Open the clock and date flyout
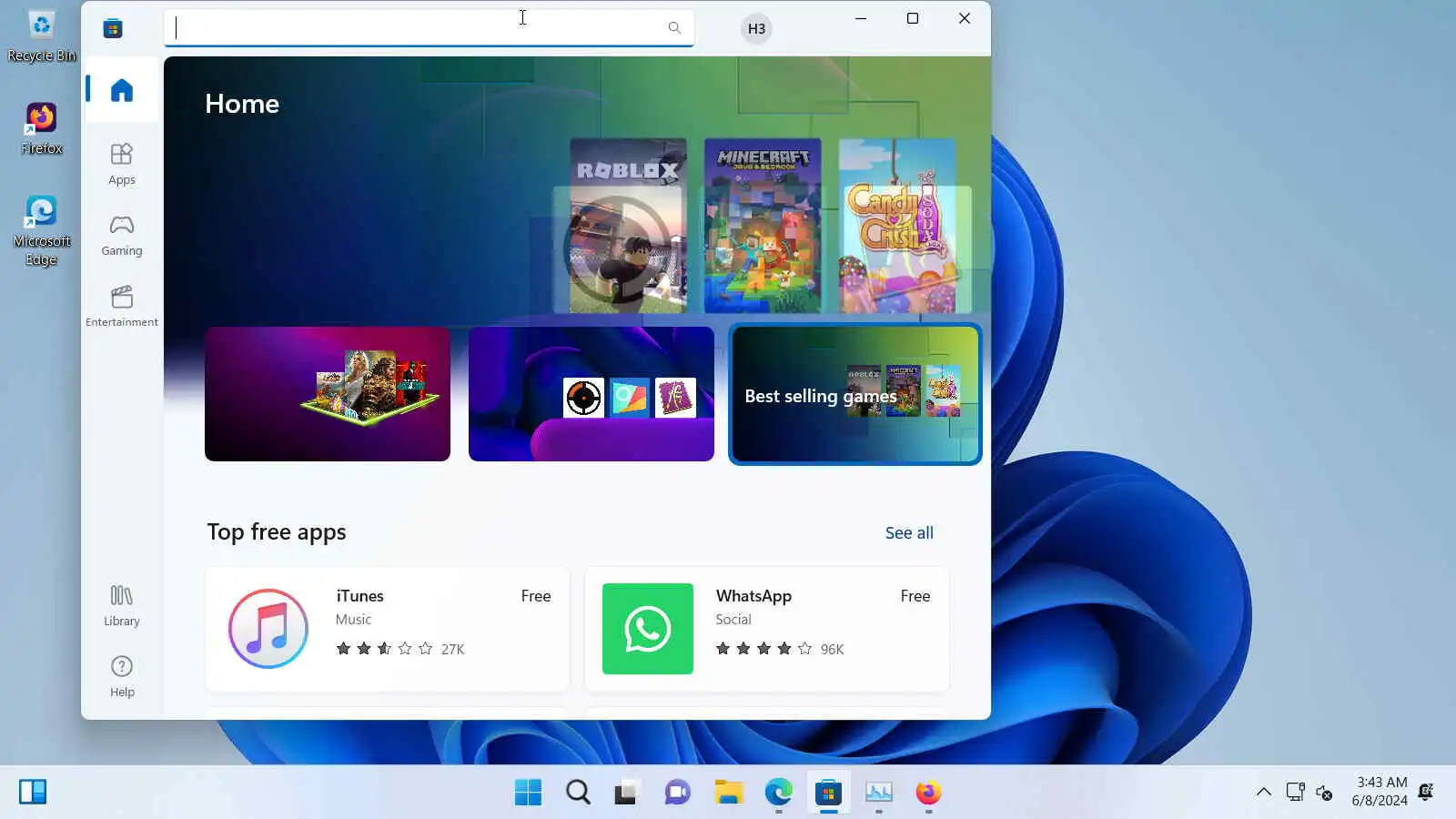 (x=1380, y=792)
